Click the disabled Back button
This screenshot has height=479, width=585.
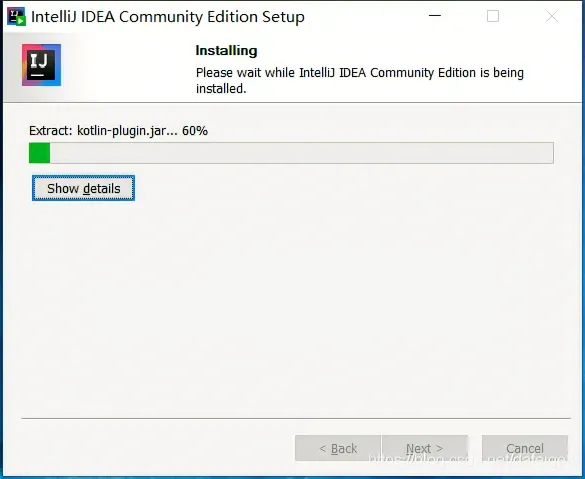pyautogui.click(x=338, y=448)
